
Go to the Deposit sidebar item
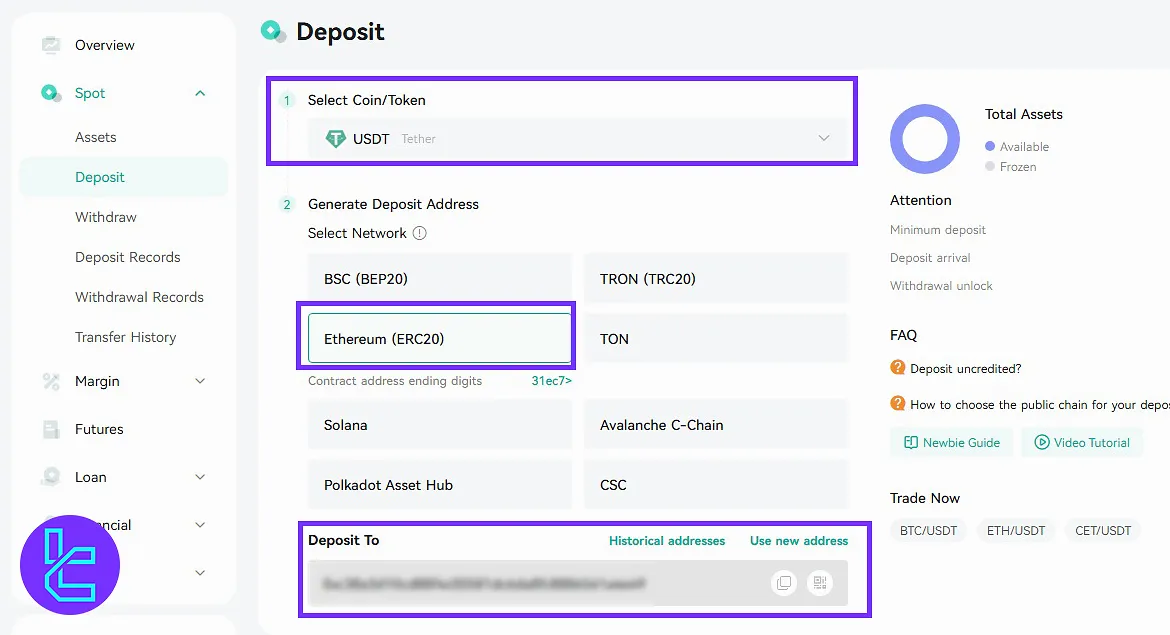pyautogui.click(x=124, y=178)
